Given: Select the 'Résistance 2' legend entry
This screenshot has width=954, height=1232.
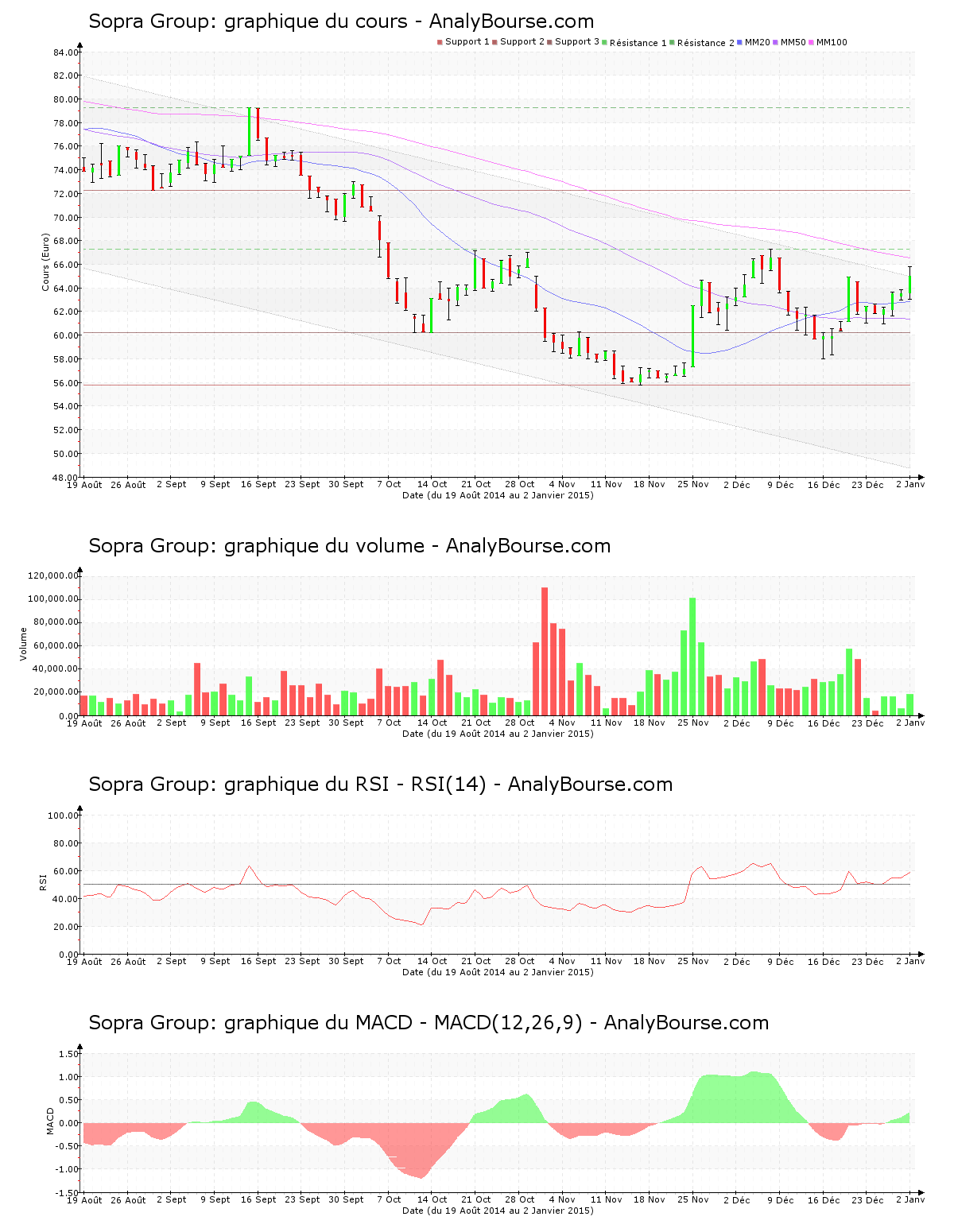Looking at the screenshot, I should click(702, 43).
